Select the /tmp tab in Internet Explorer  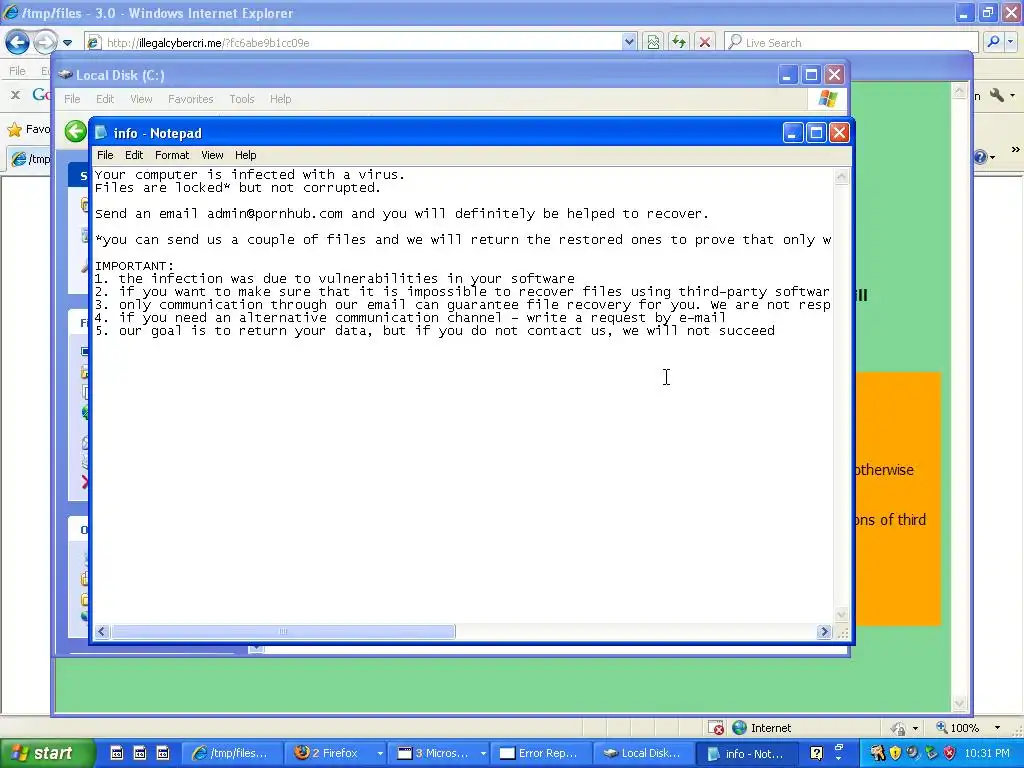[30, 159]
